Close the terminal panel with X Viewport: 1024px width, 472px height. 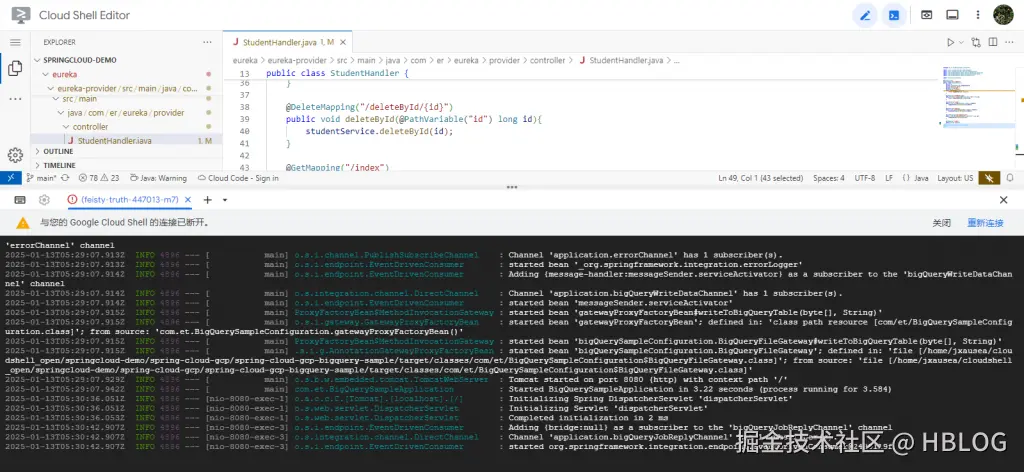1004,200
